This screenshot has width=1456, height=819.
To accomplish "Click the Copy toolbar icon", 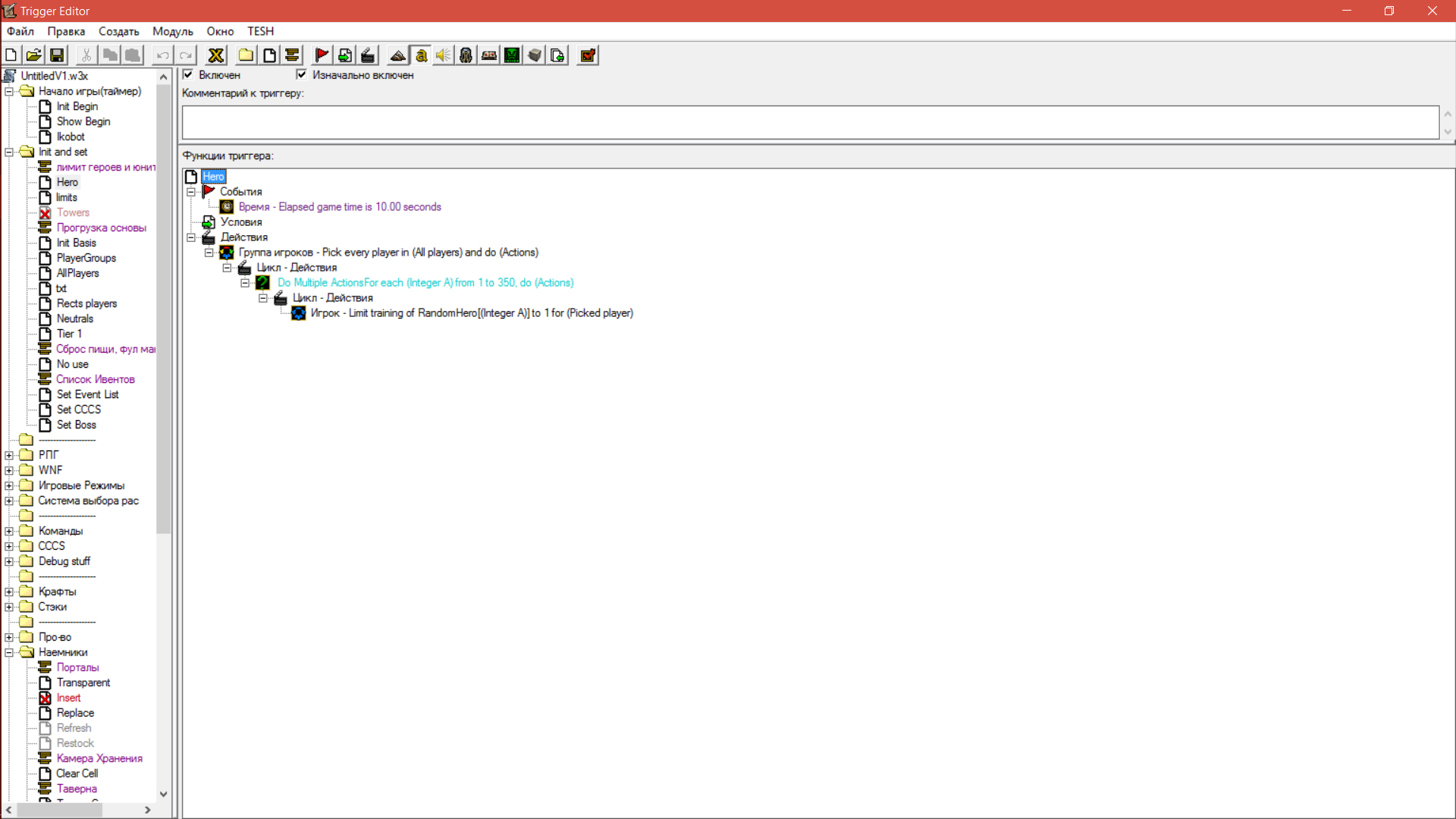I will [110, 55].
